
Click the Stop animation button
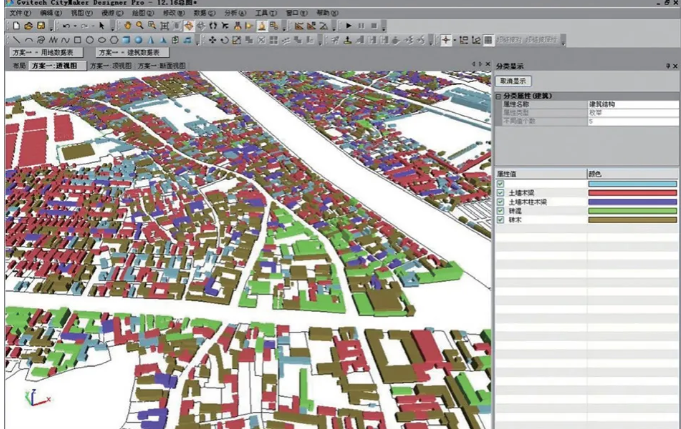(x=374, y=26)
